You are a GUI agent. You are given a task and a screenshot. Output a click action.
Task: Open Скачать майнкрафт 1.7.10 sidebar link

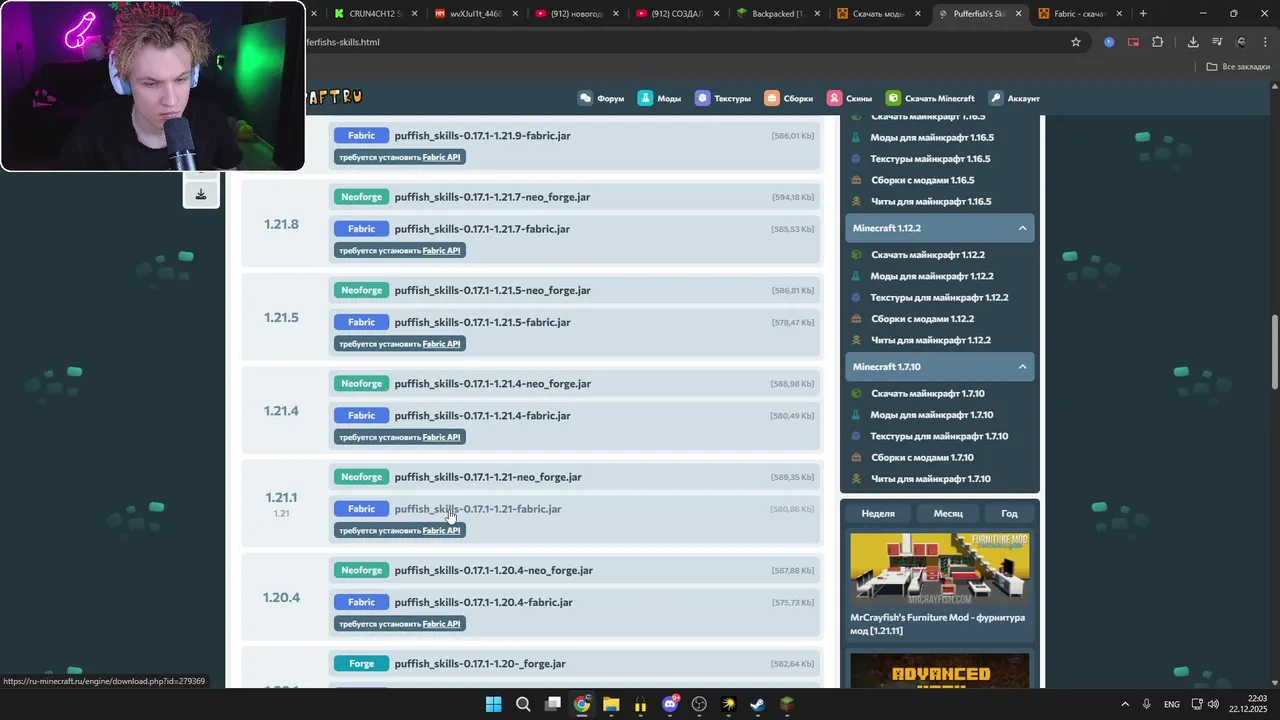(928, 394)
